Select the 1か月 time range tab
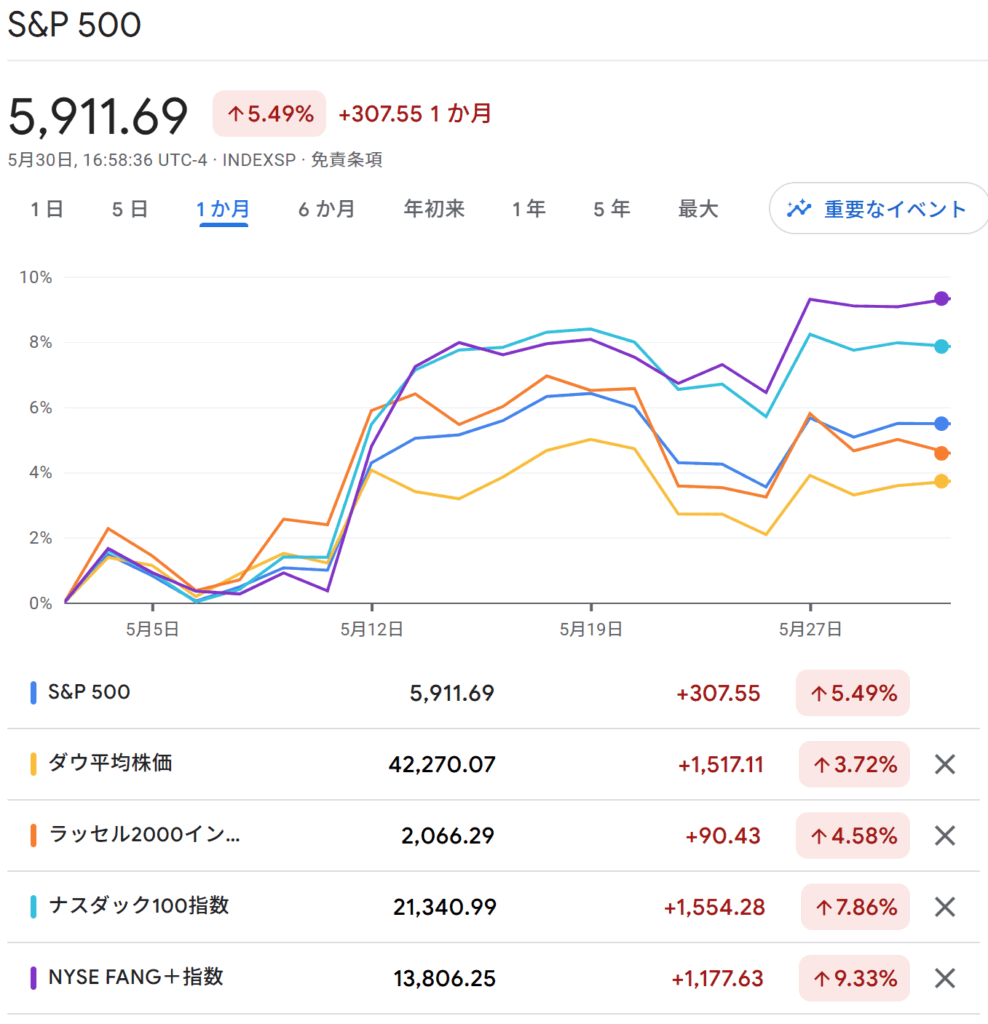This screenshot has height=1024, width=988. (223, 209)
